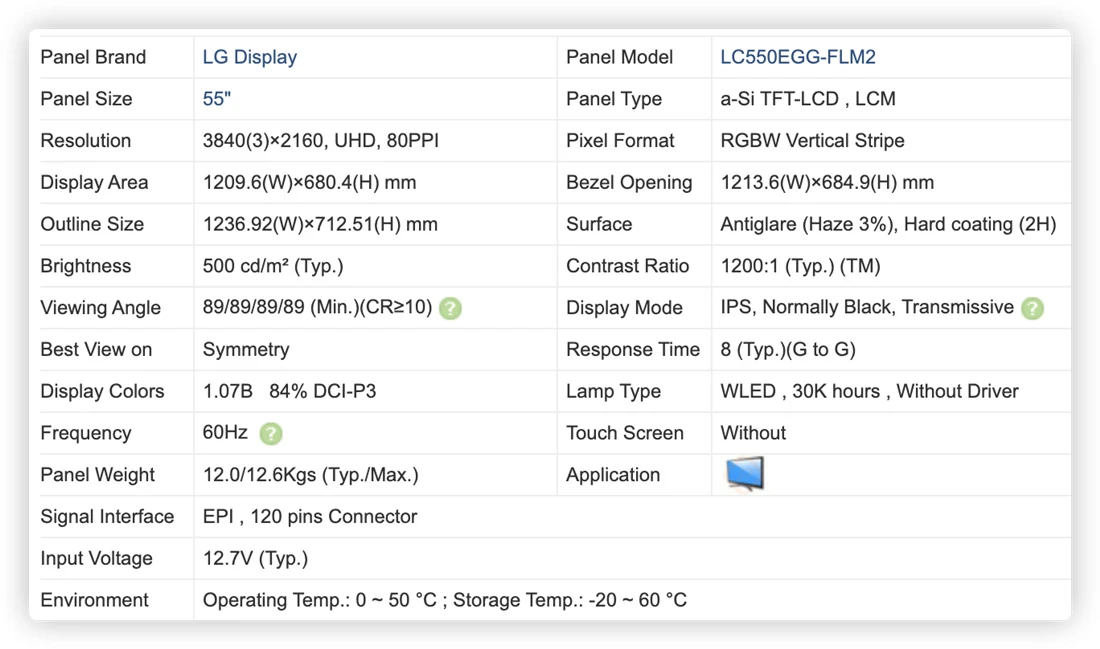Screen dimensions: 1100x649
Task: Select viewing angle 89/89/89/89 (Min.)(CR≥10)
Action: pyautogui.click(x=317, y=307)
